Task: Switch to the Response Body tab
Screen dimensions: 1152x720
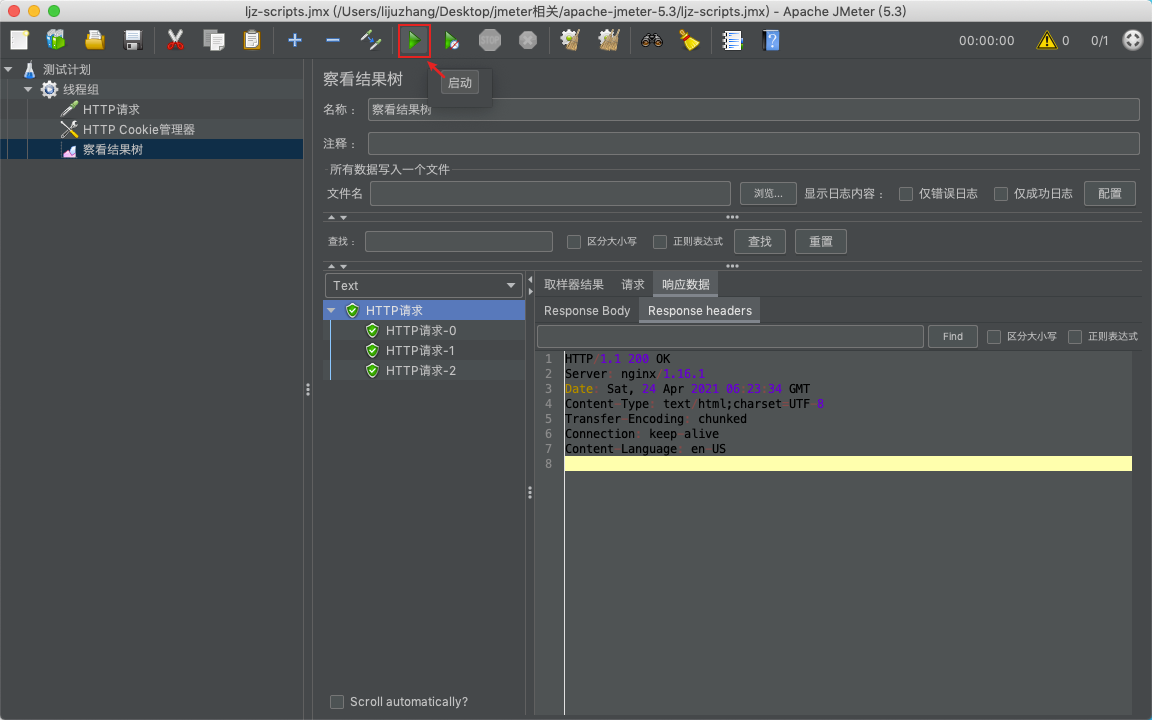Action: [587, 311]
